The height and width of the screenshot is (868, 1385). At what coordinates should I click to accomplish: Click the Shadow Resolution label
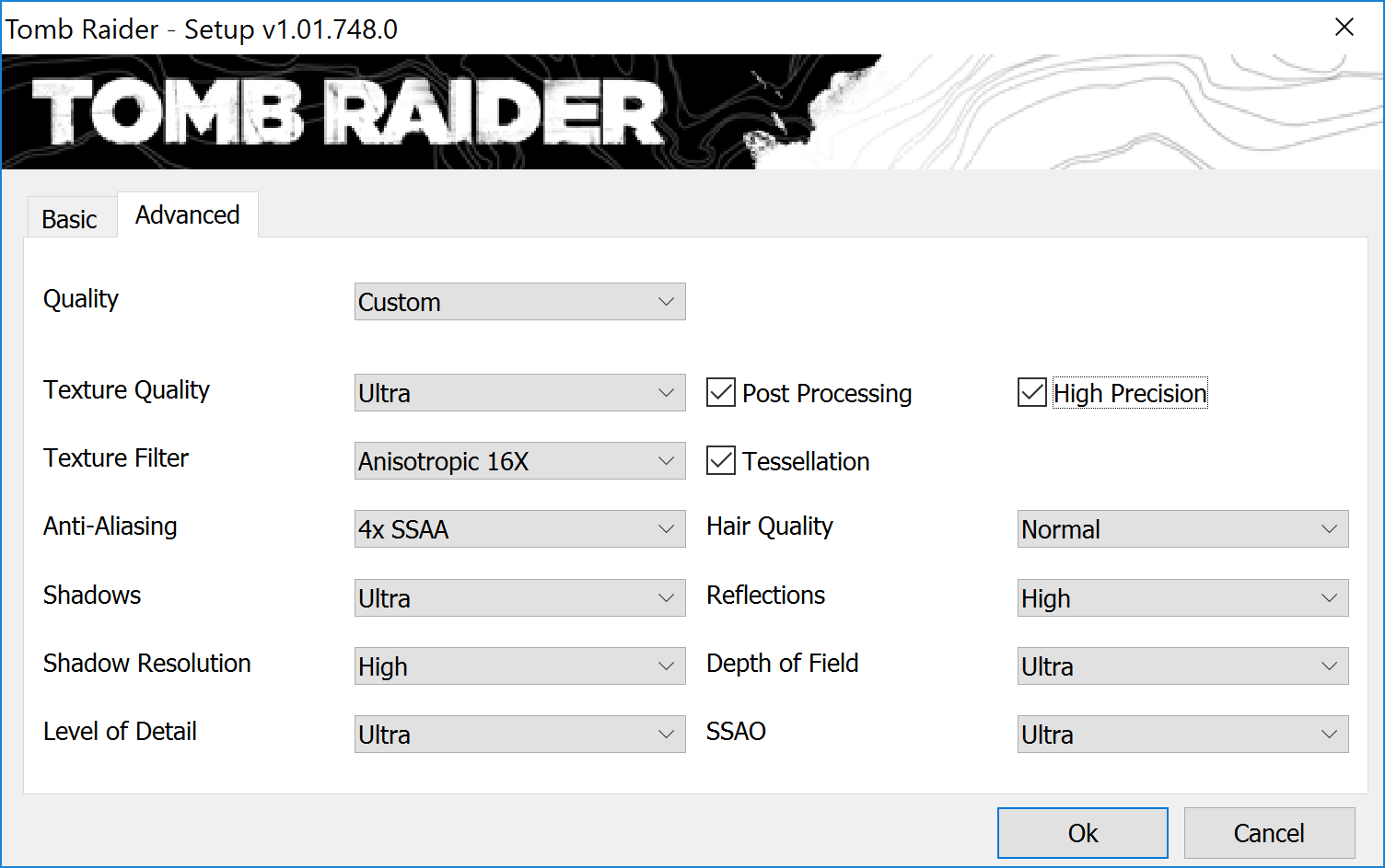[x=147, y=664]
